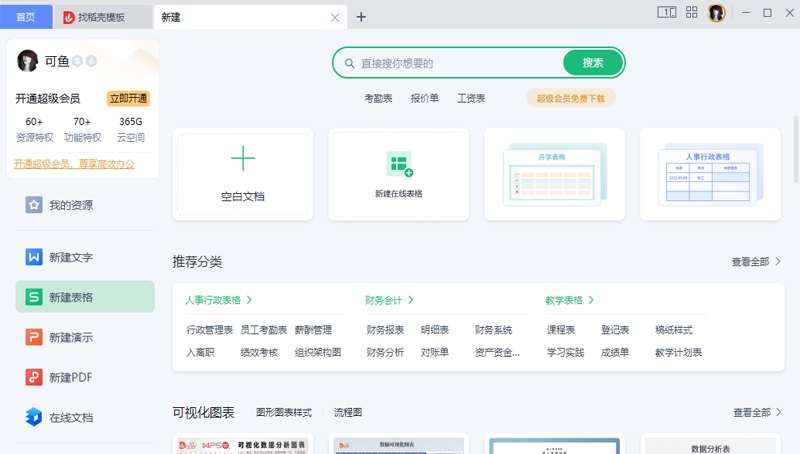Click the magnifier icon in search box
This screenshot has height=454, width=800.
coord(349,63)
